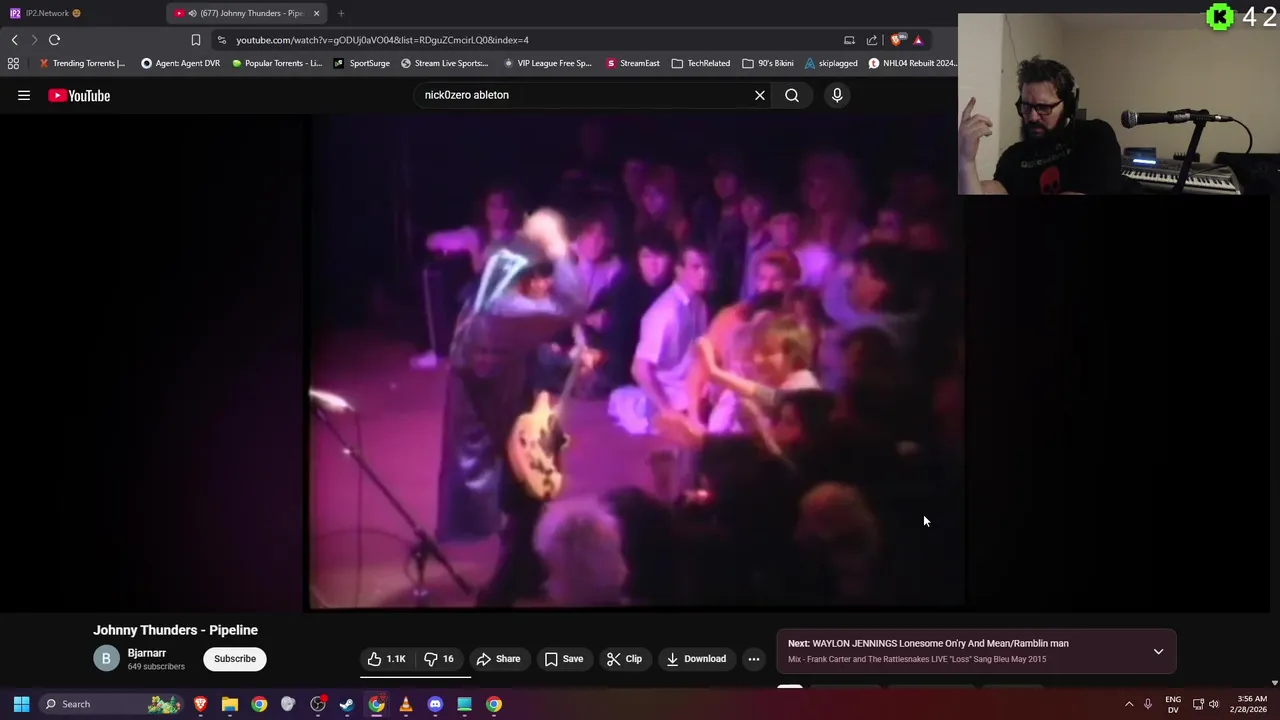
Task: Subscribe to the Bjarnarr channel
Action: tap(235, 659)
